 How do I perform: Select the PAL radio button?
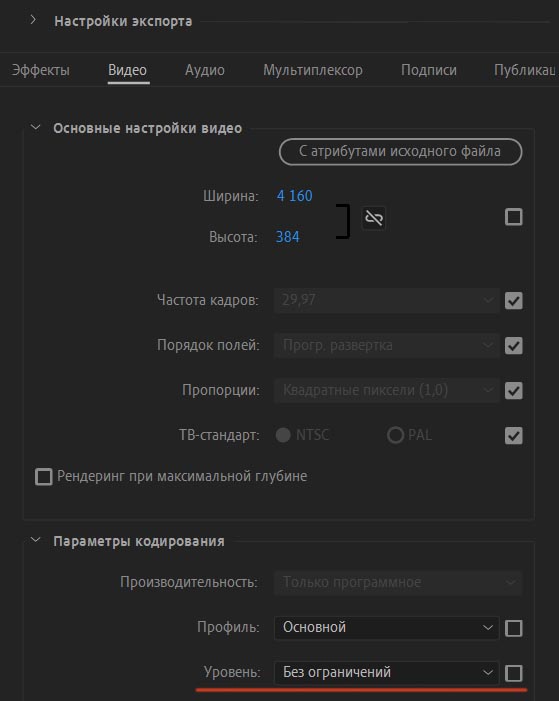click(x=395, y=435)
